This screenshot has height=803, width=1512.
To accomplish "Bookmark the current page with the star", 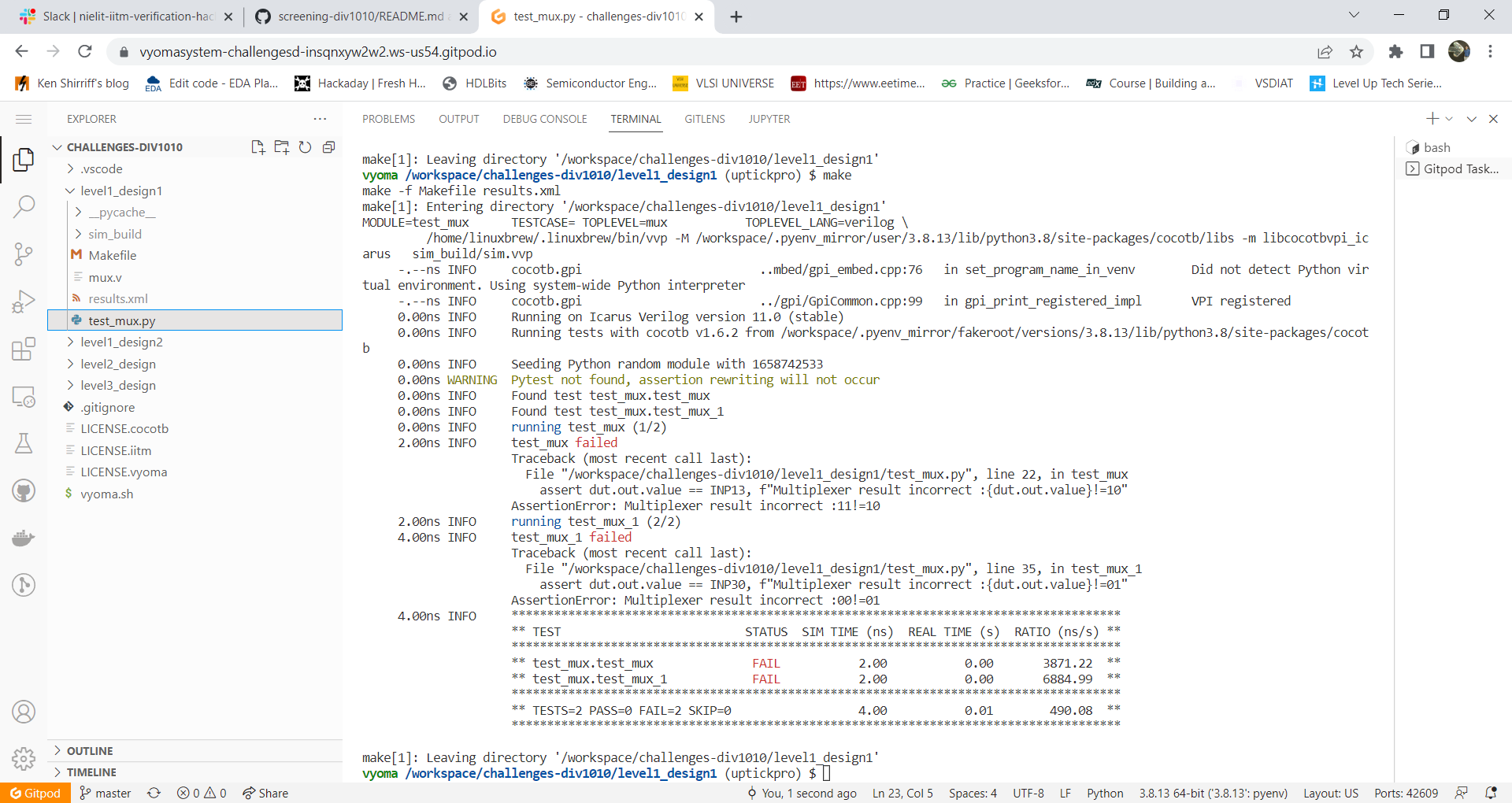I will (1357, 52).
